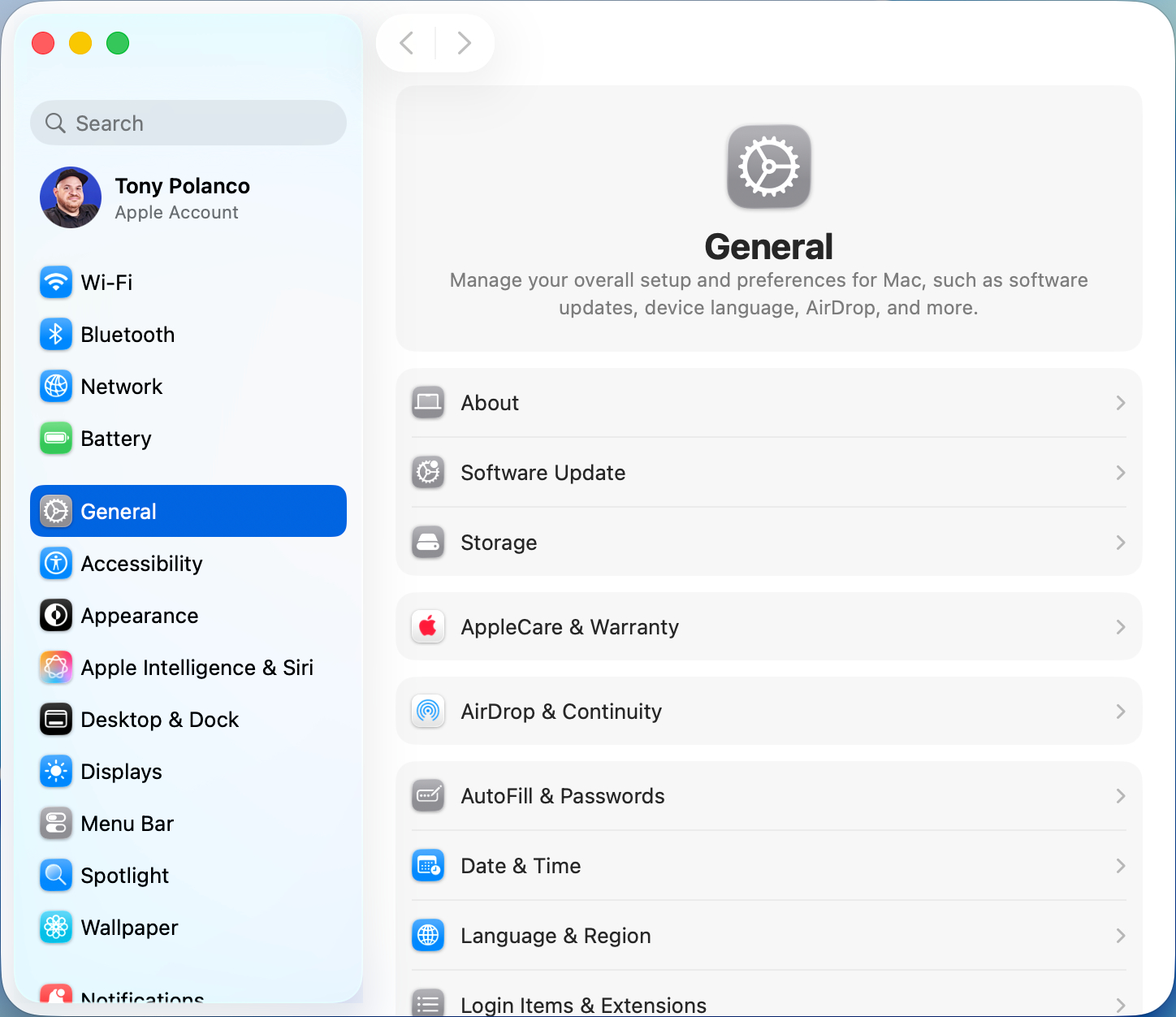Click the Wallpaper flower icon
This screenshot has height=1017, width=1176.
56,928
